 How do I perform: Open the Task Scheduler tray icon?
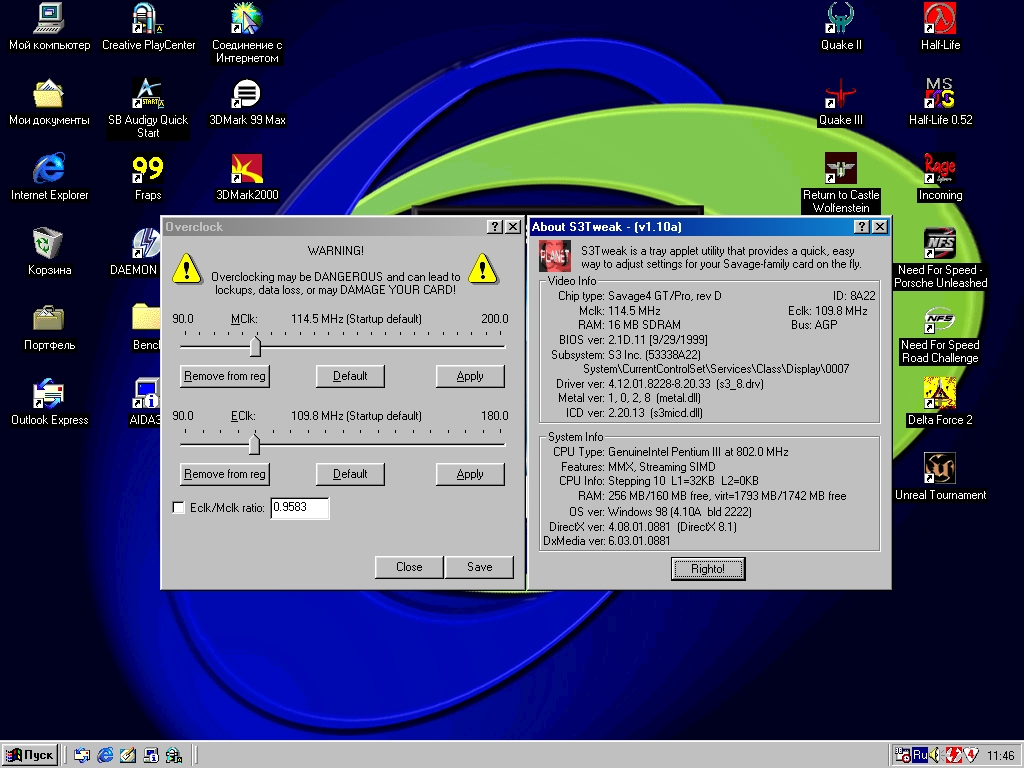pos(903,755)
